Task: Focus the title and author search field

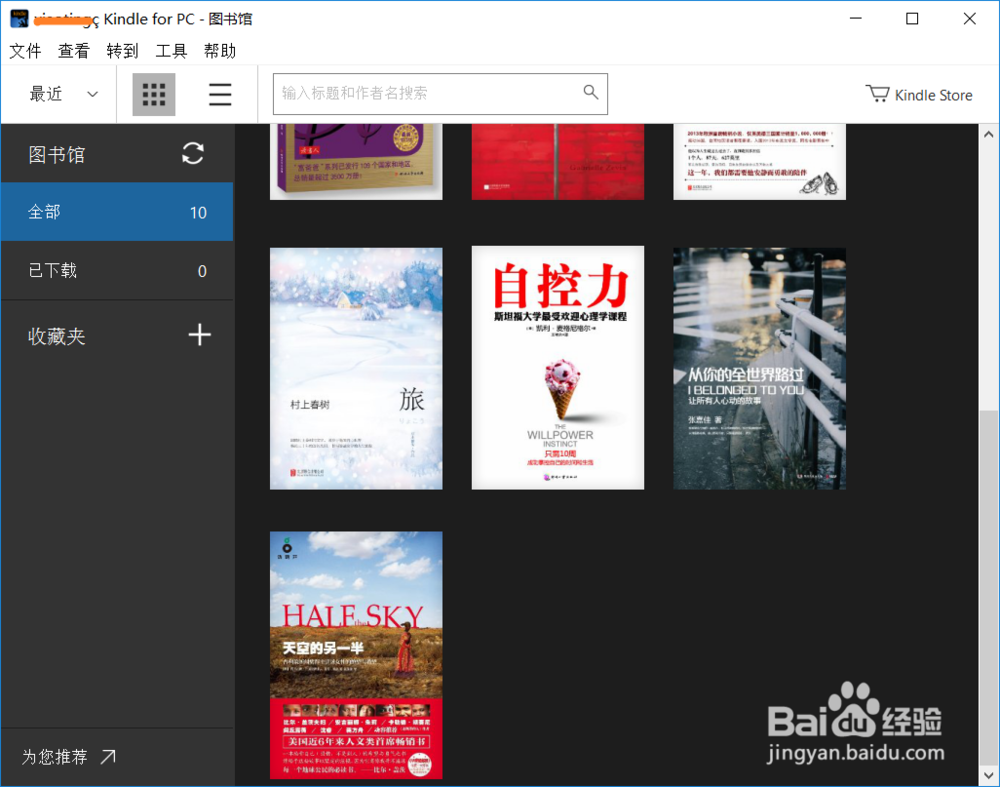Action: (440, 94)
